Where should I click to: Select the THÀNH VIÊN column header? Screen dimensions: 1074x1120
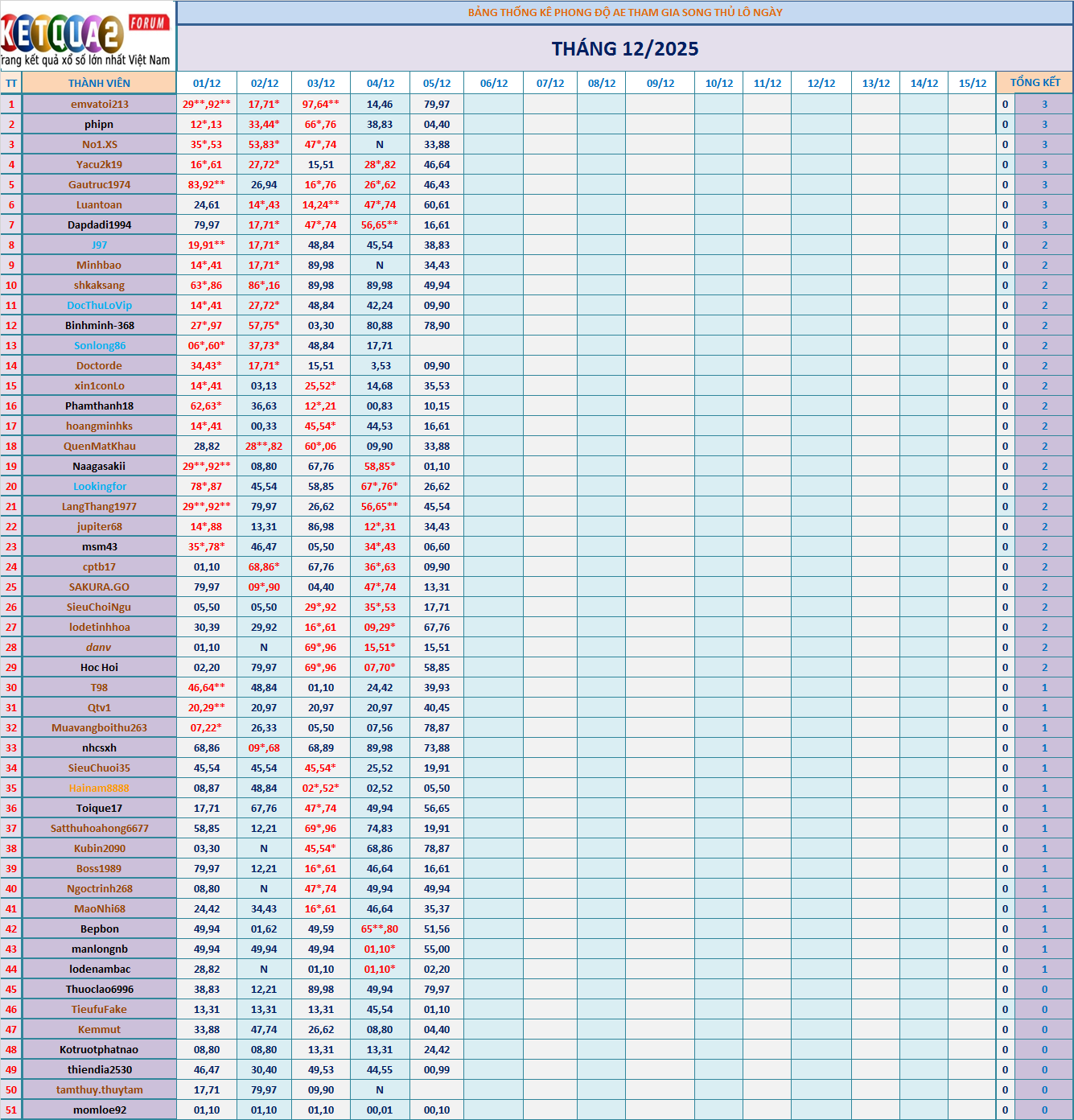click(99, 83)
